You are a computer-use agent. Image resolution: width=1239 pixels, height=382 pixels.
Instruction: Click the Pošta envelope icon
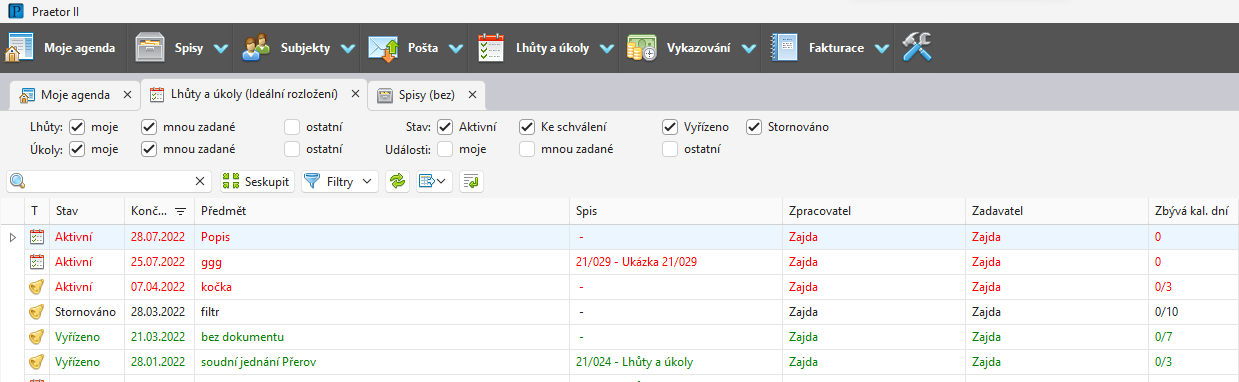point(383,47)
